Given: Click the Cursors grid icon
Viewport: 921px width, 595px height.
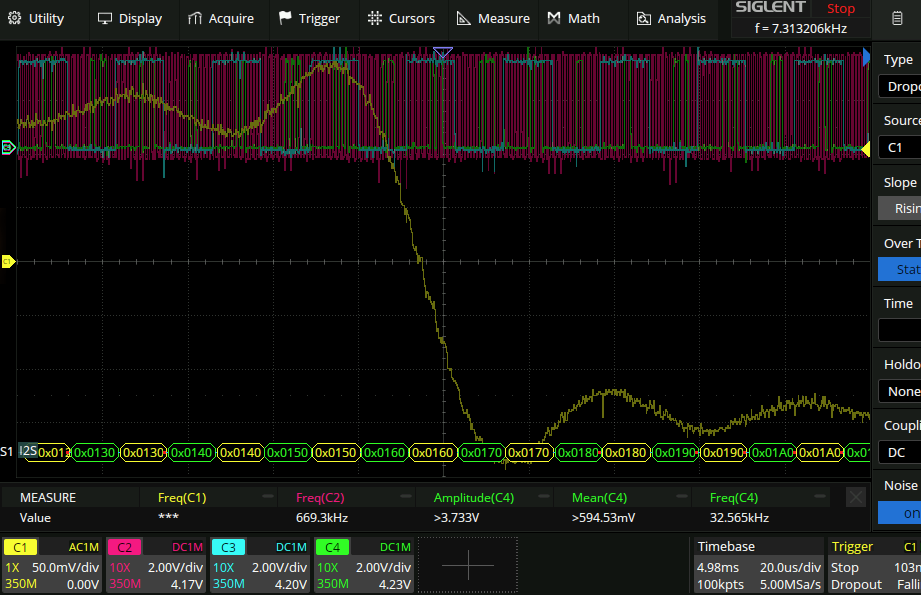Looking at the screenshot, I should pos(375,18).
